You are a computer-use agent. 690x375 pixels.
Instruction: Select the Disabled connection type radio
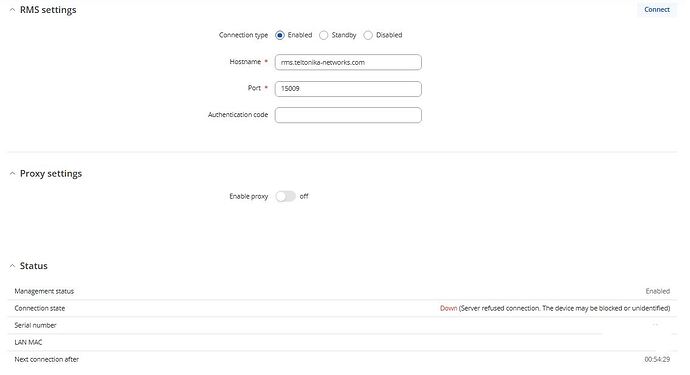pyautogui.click(x=368, y=35)
